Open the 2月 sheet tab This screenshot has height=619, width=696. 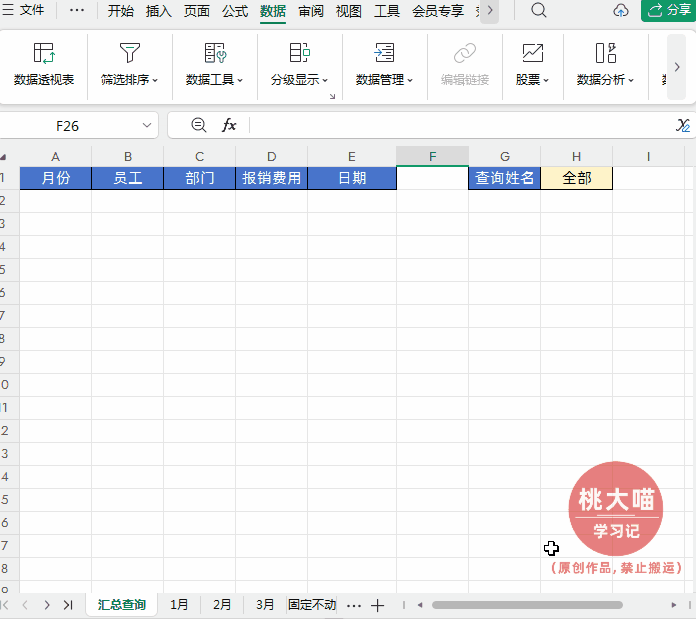222,605
